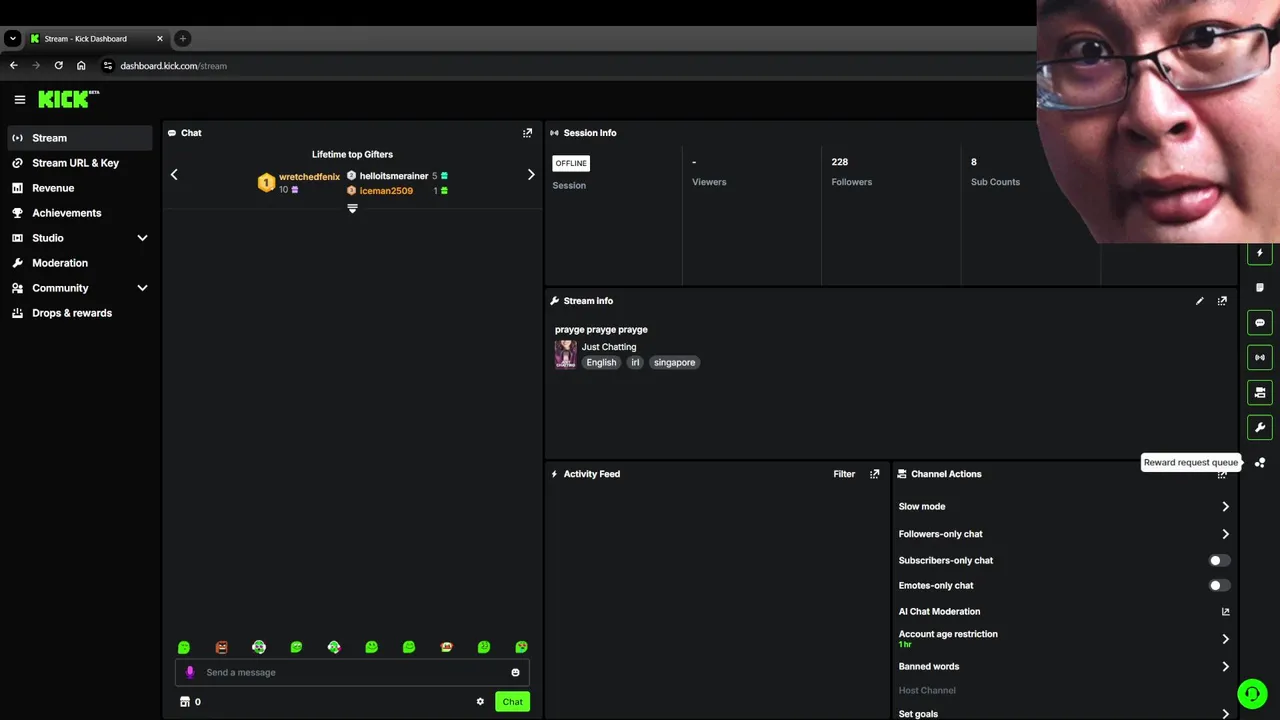Toggle Subscribers-only chat switch
Image resolution: width=1280 pixels, height=720 pixels.
coord(1219,561)
